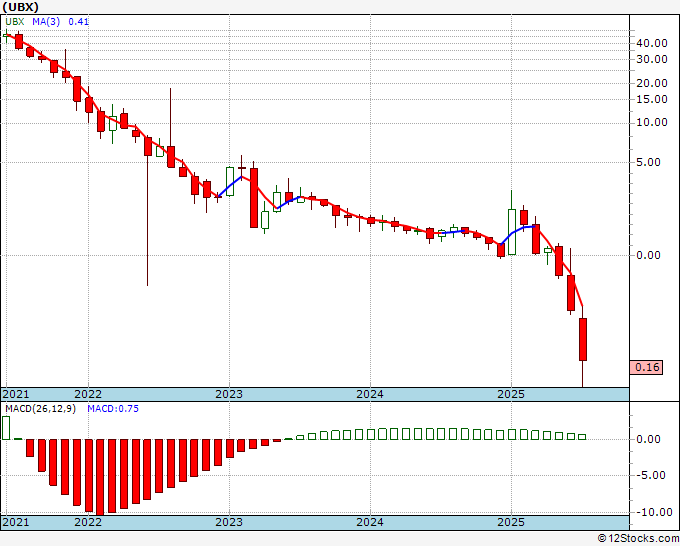This screenshot has width=680, height=546.
Task: Click the 5.00 price axis label
Action: click(648, 163)
